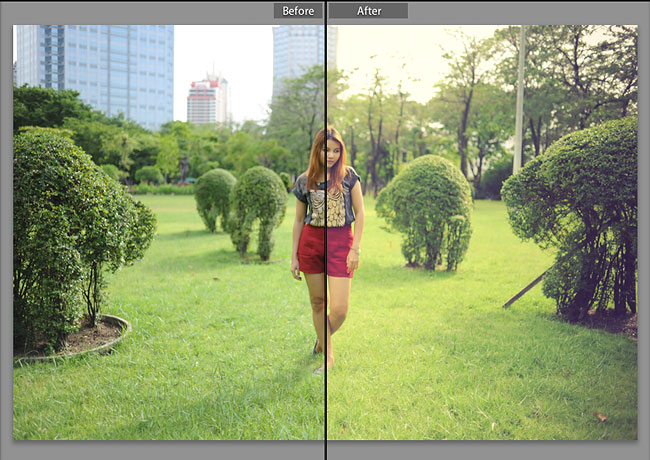Viewport: 650px width, 460px height.
Task: Click the Before side of the photo
Action: coord(168,232)
